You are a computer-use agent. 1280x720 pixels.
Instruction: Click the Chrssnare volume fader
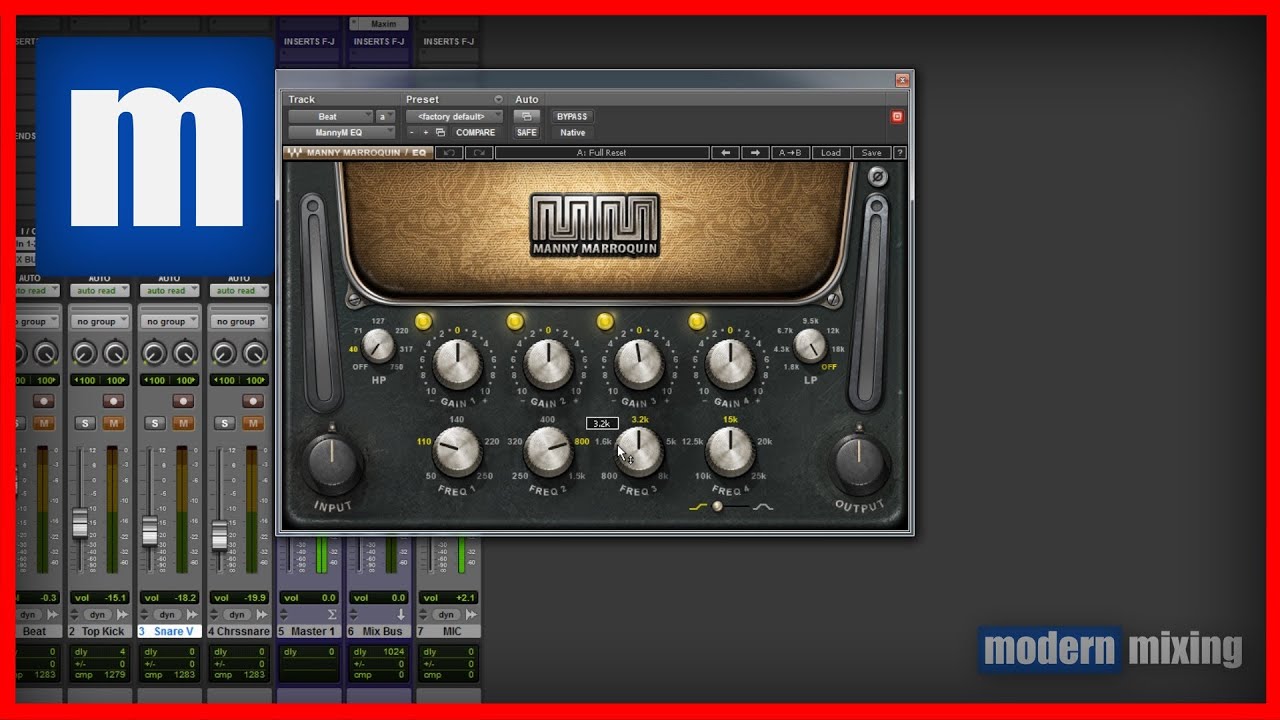coord(220,535)
